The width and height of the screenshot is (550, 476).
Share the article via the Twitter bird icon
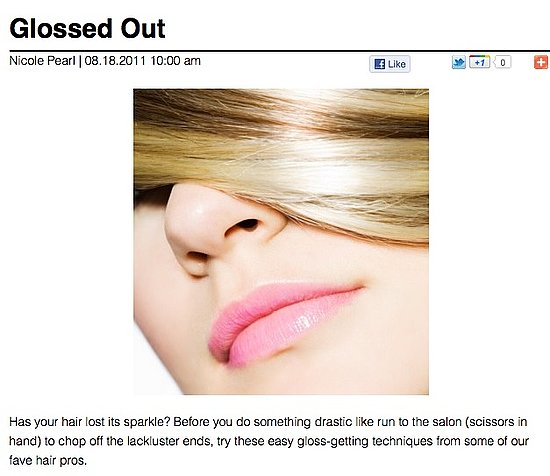[x=459, y=62]
